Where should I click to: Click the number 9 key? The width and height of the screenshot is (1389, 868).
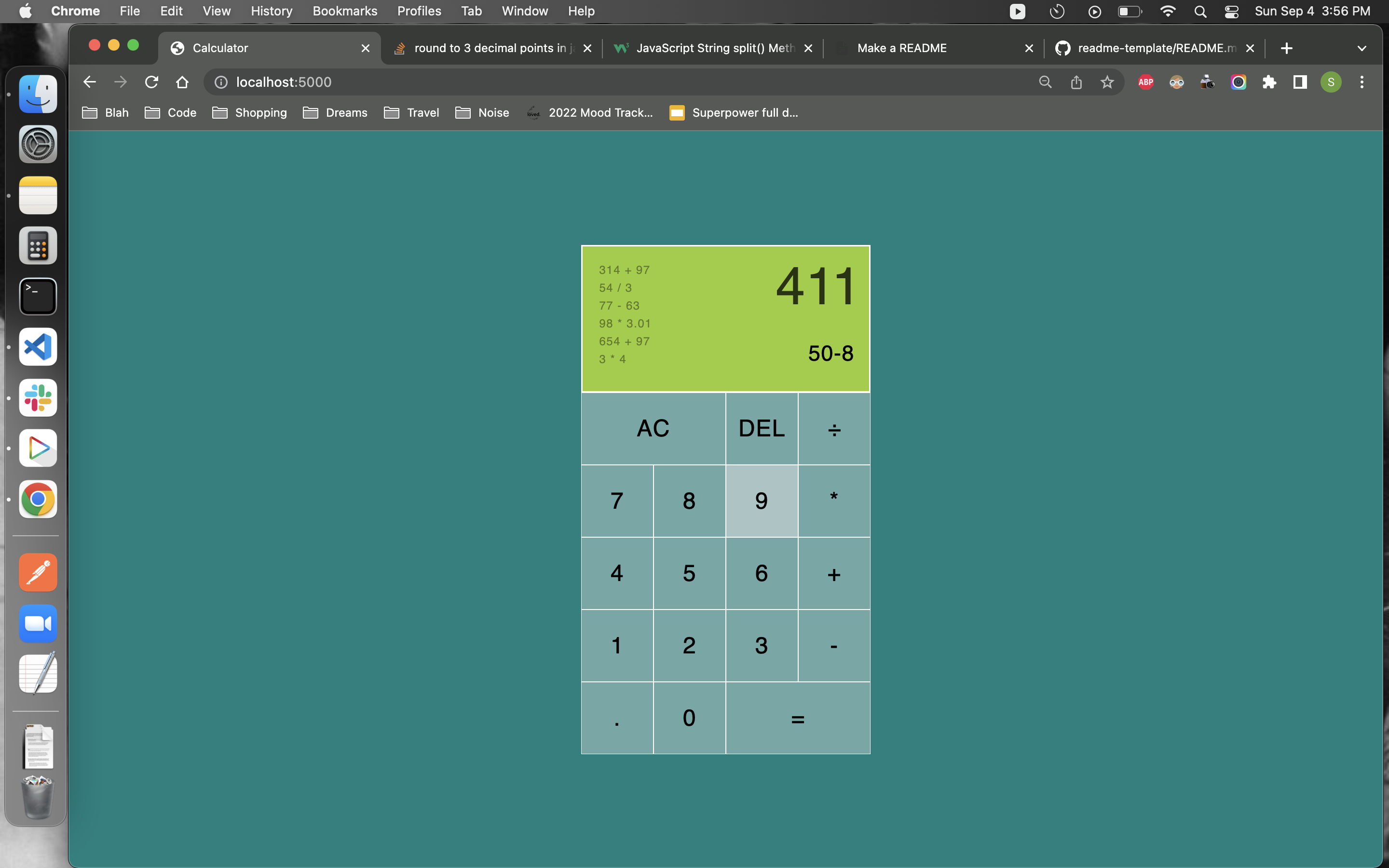pyautogui.click(x=762, y=501)
